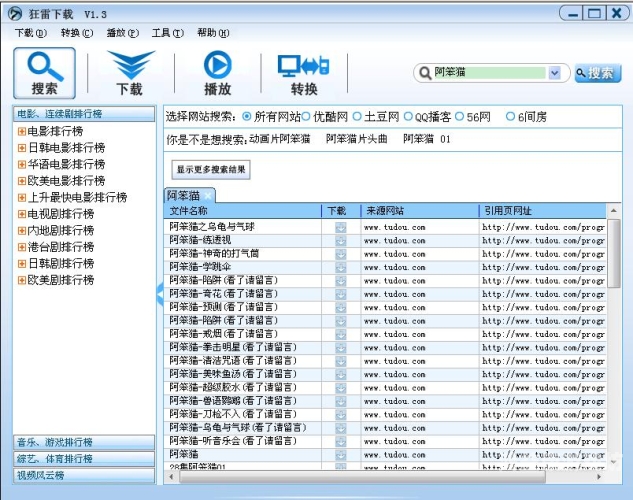The height and width of the screenshot is (500, 633).
Task: Click the 播放 play toolbar icon
Action: [x=217, y=73]
